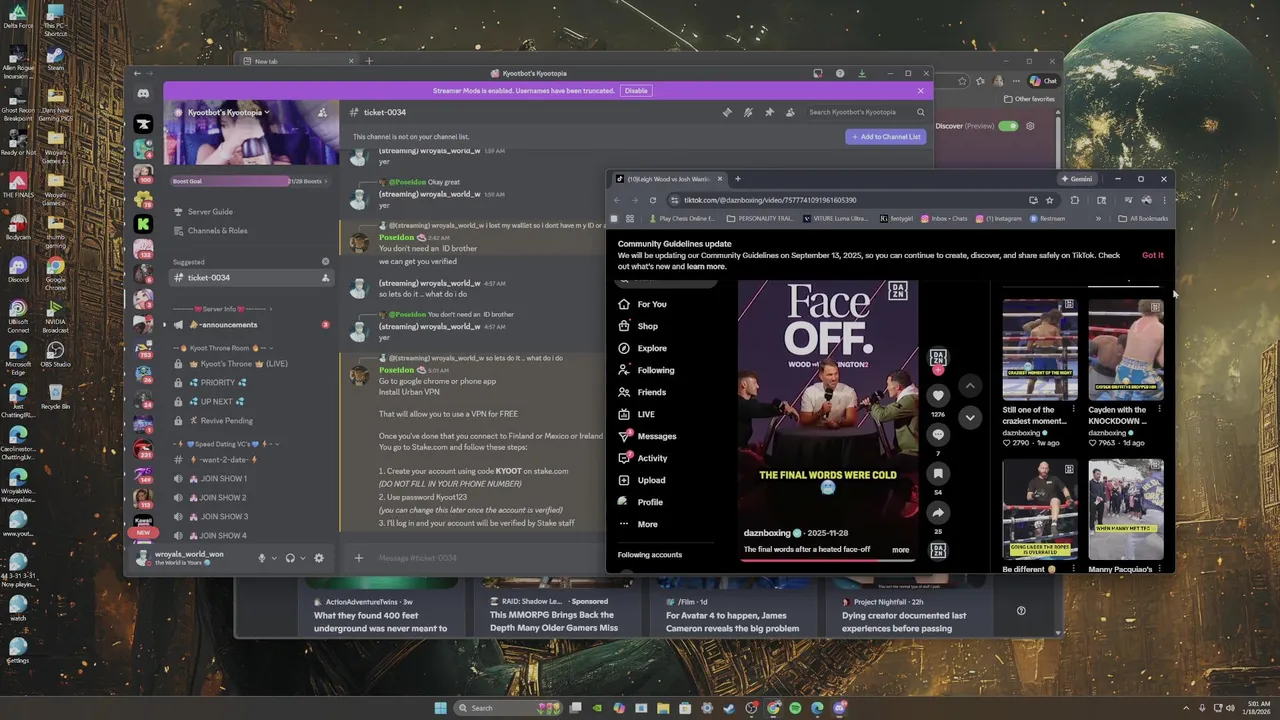Bookmark this page with star icon in Chrome
This screenshot has width=1280, height=720.
tap(1049, 200)
